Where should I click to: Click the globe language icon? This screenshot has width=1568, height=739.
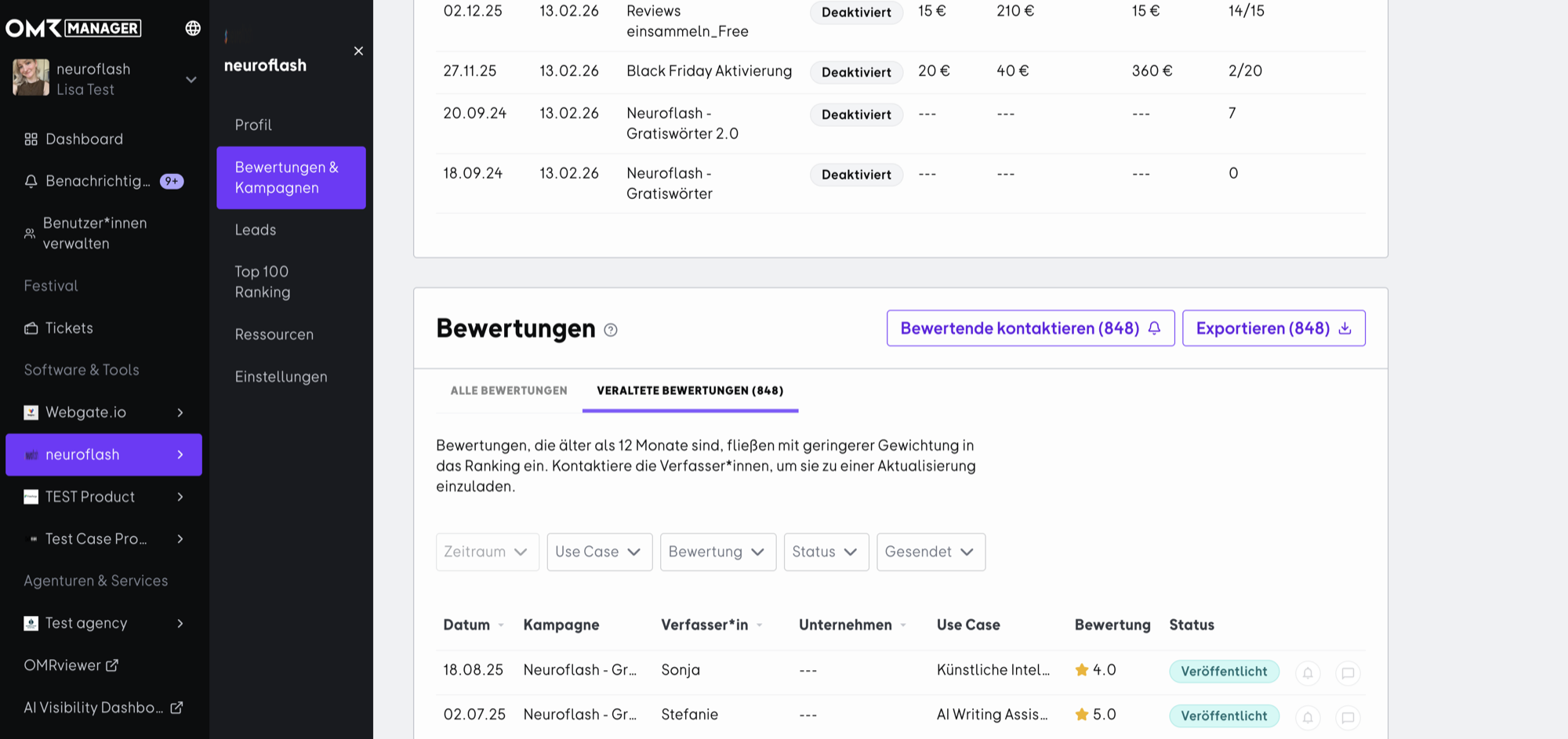coord(193,28)
